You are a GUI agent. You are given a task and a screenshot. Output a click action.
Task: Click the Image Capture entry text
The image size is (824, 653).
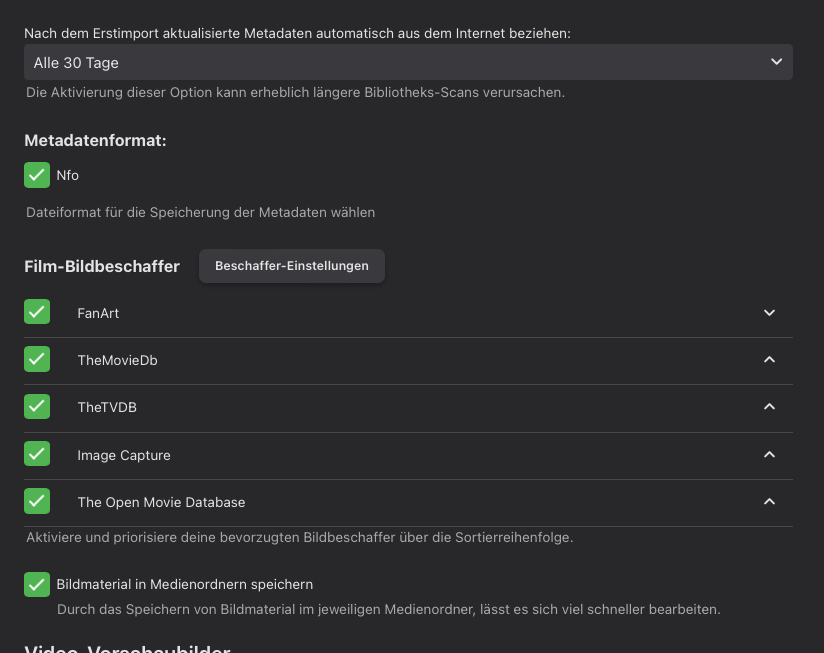124,455
